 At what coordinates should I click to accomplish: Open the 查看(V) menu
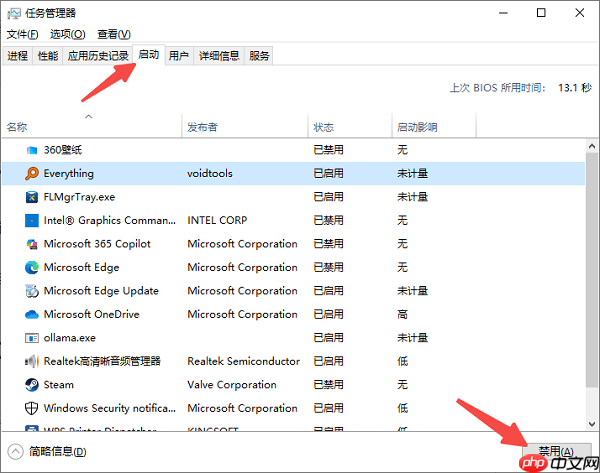(x=114, y=34)
